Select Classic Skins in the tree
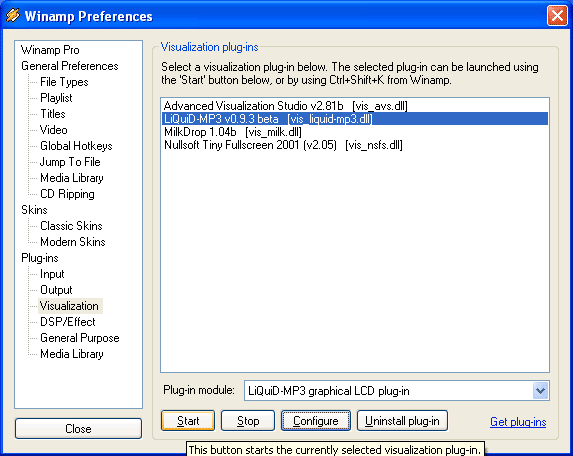This screenshot has height=456, width=573. click(71, 226)
